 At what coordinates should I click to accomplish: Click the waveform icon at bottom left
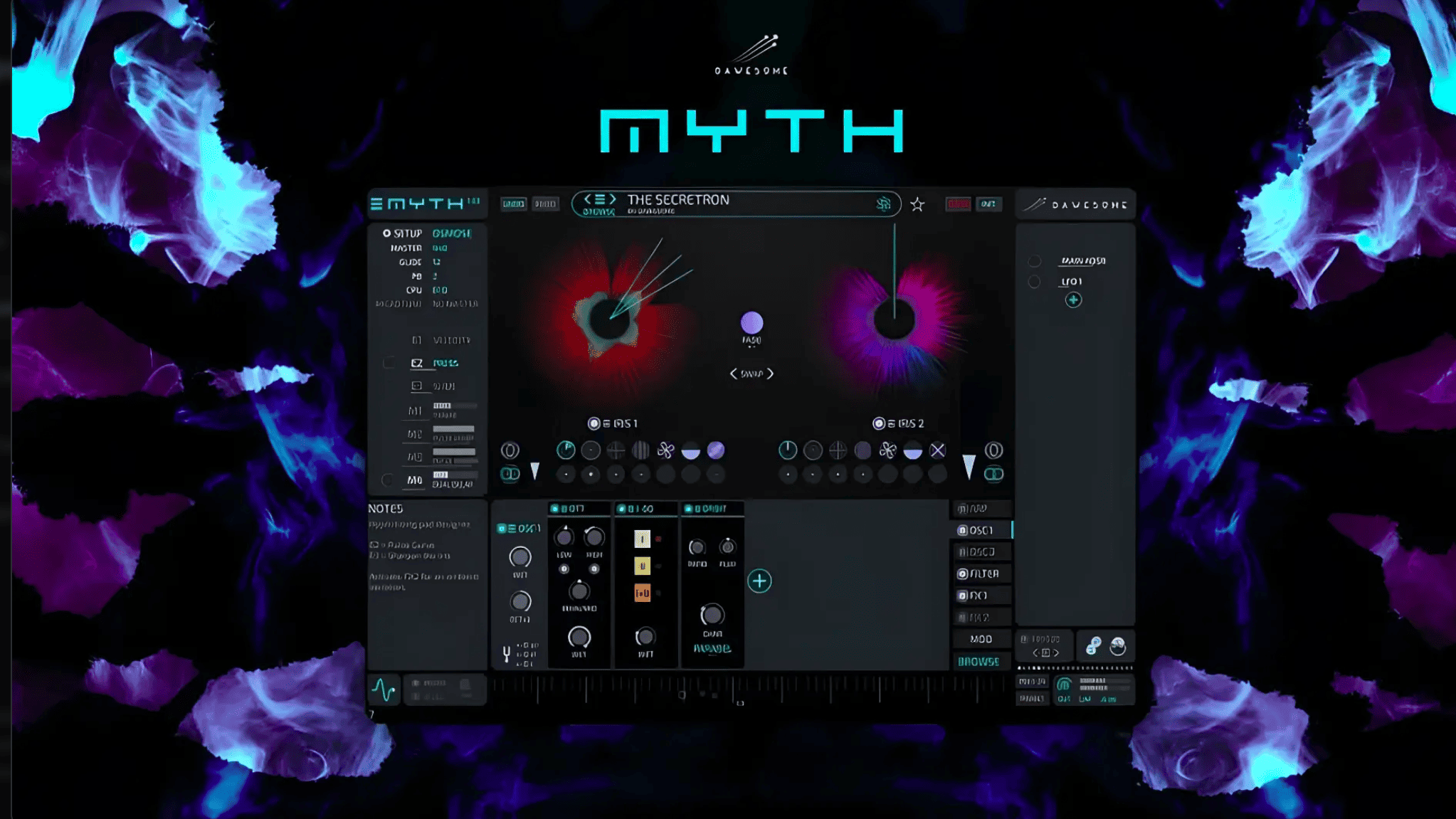384,689
